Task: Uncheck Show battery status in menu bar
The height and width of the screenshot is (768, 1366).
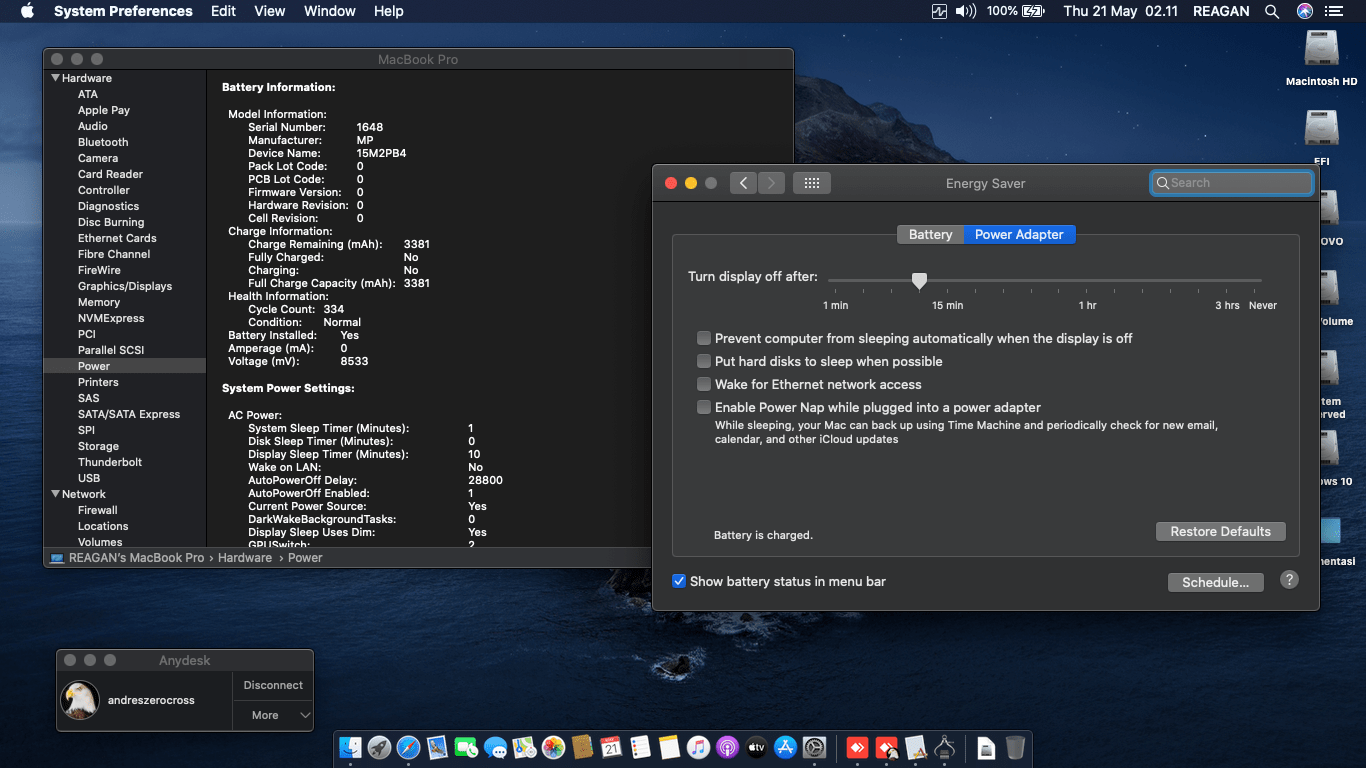Action: tap(679, 581)
